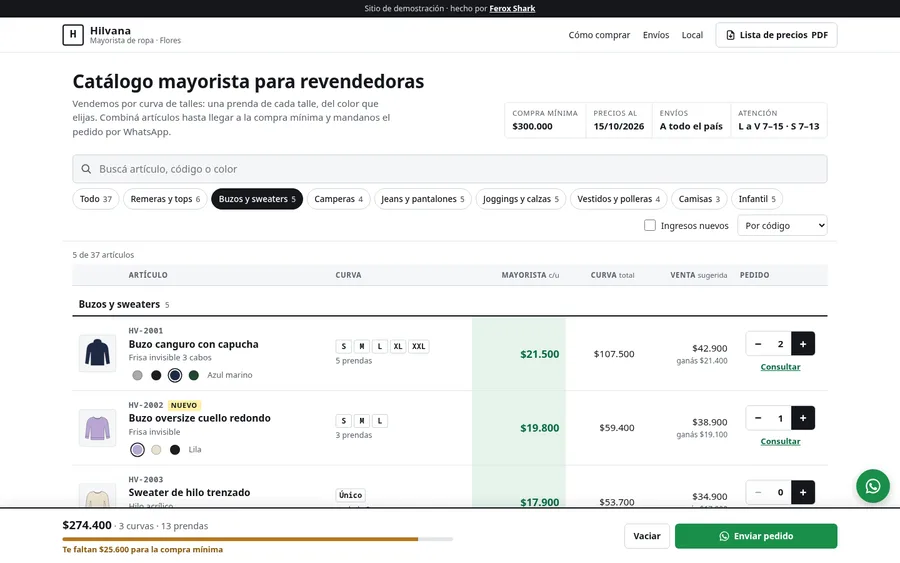
Task: Click the Buzo canguro hoodie thumbnail
Action: tap(97, 353)
